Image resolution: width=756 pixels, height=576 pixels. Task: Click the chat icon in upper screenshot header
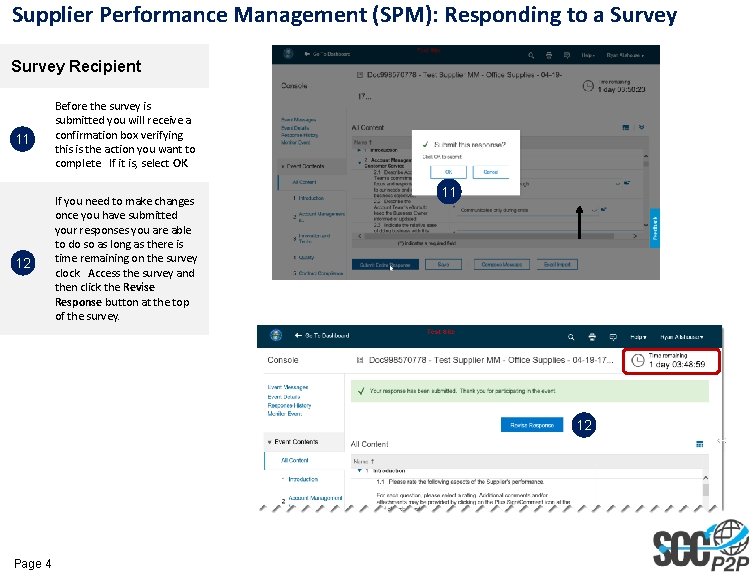(x=567, y=55)
